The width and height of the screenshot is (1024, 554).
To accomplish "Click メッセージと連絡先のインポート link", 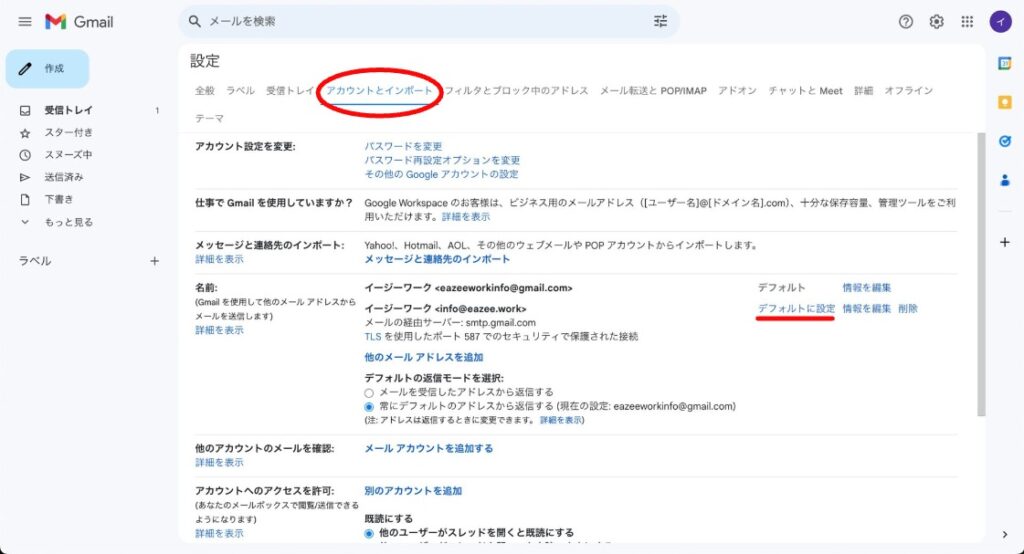I will pyautogui.click(x=437, y=259).
